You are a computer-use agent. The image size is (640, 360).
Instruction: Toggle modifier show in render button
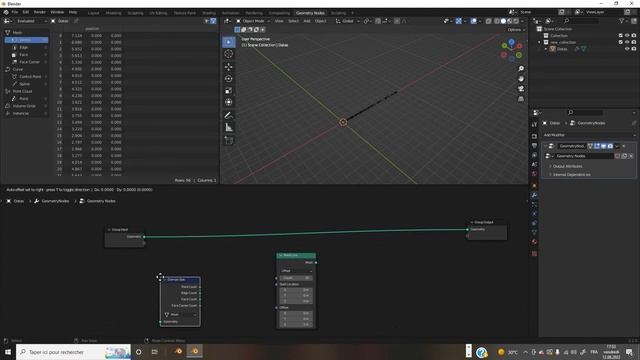click(610, 146)
